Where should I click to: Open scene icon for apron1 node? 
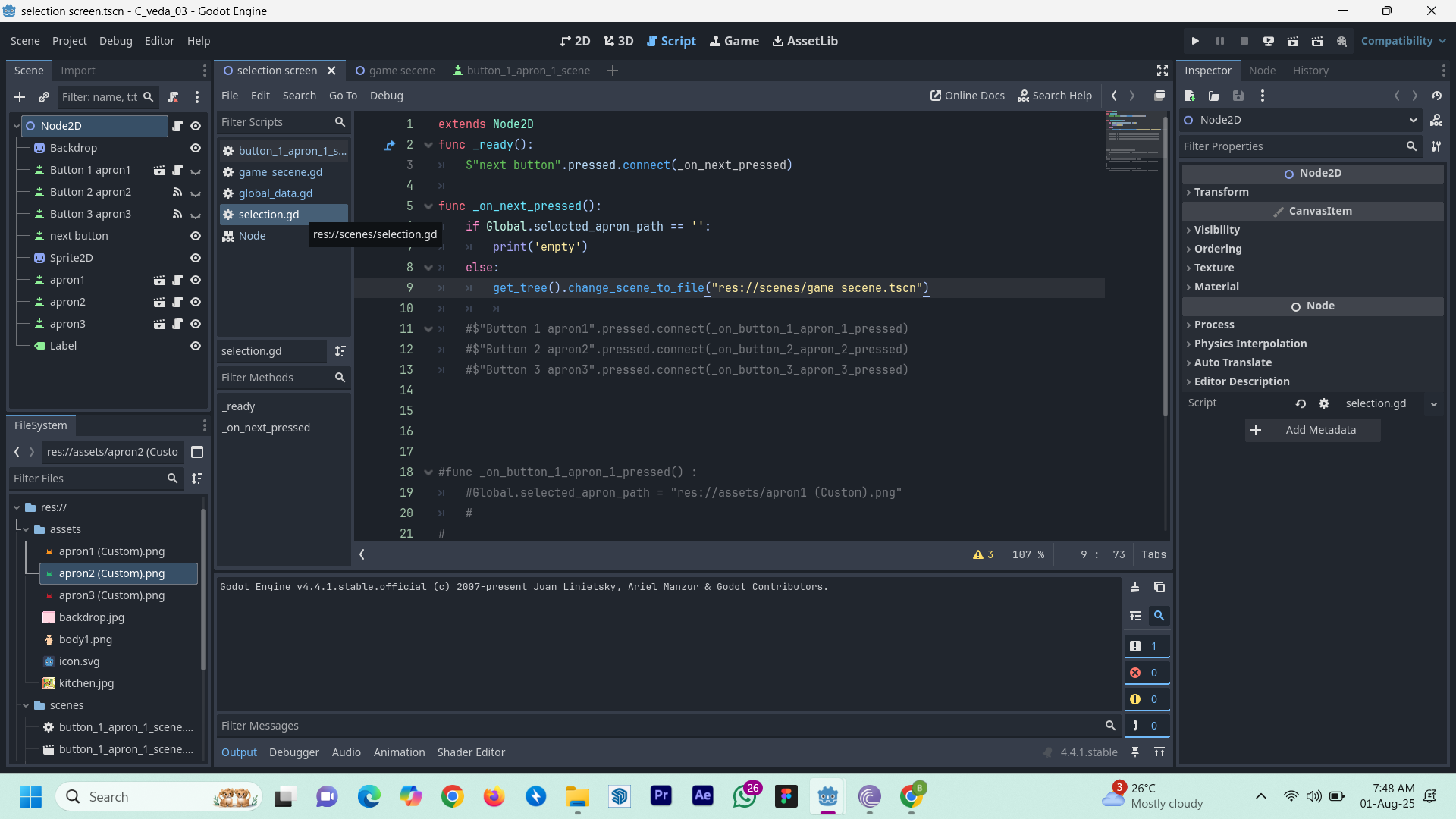pyautogui.click(x=159, y=280)
